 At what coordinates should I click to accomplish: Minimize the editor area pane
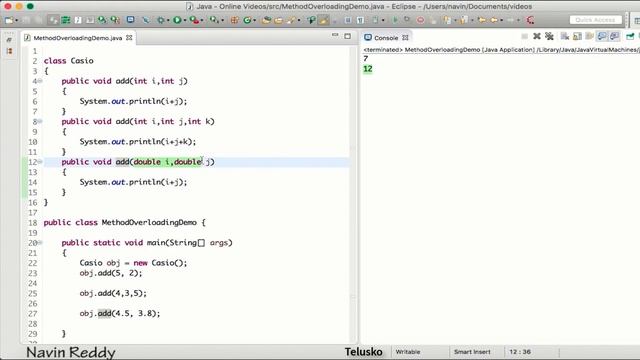point(335,36)
